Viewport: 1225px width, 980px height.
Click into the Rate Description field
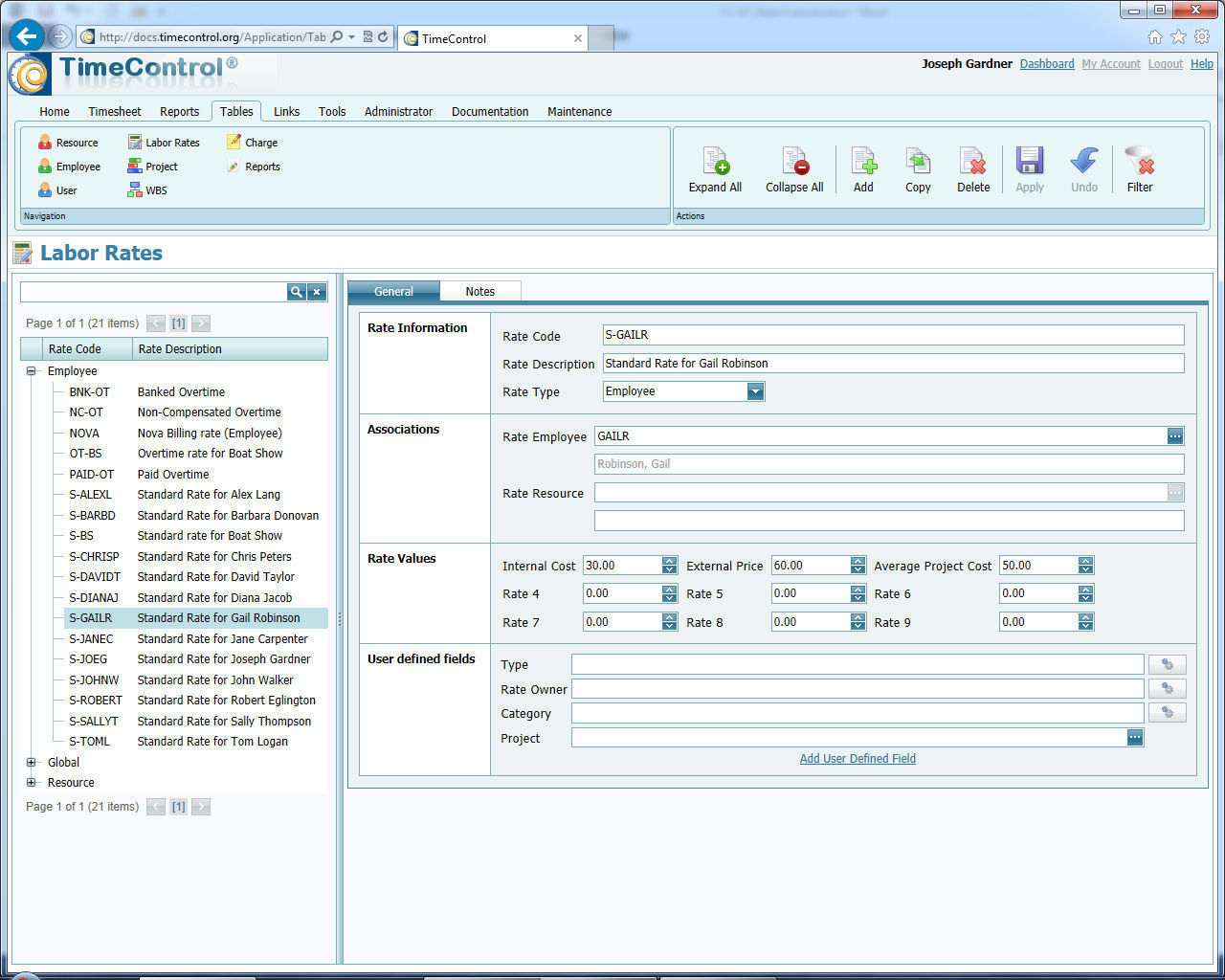coord(893,364)
